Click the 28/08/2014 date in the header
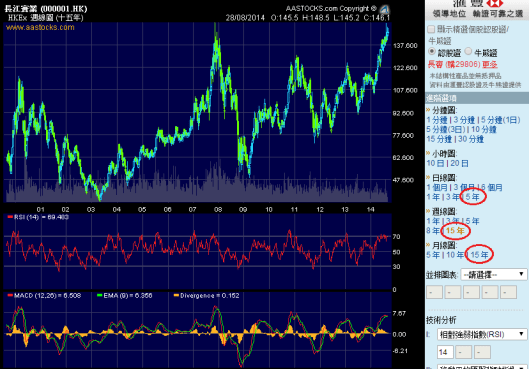This screenshot has height=369, width=529. (x=245, y=18)
